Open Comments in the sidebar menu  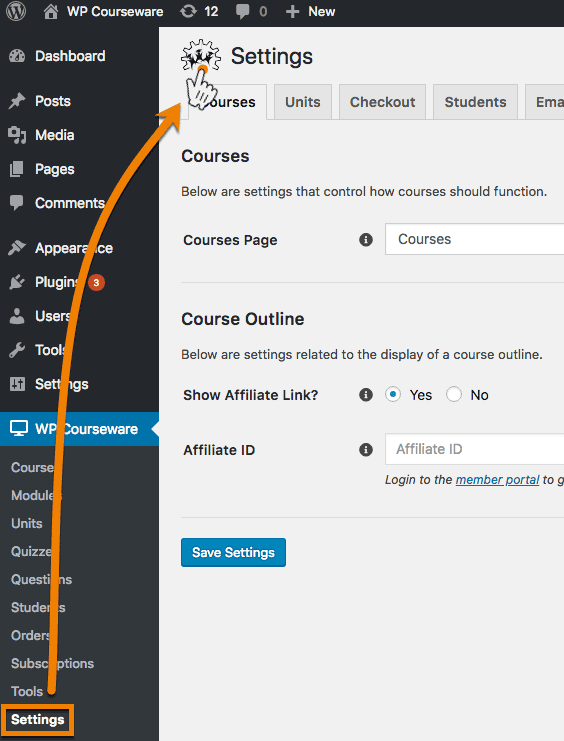pos(70,203)
